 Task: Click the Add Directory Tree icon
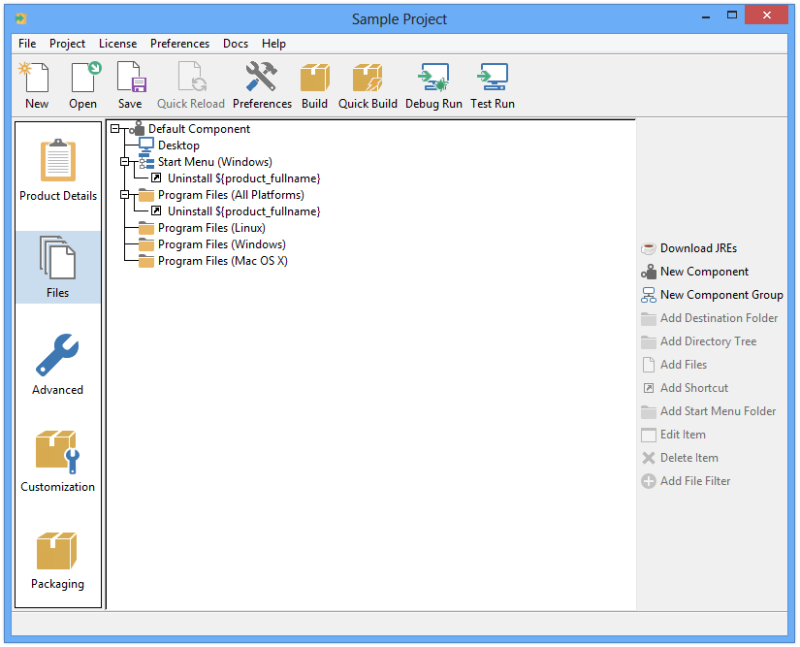tap(648, 341)
